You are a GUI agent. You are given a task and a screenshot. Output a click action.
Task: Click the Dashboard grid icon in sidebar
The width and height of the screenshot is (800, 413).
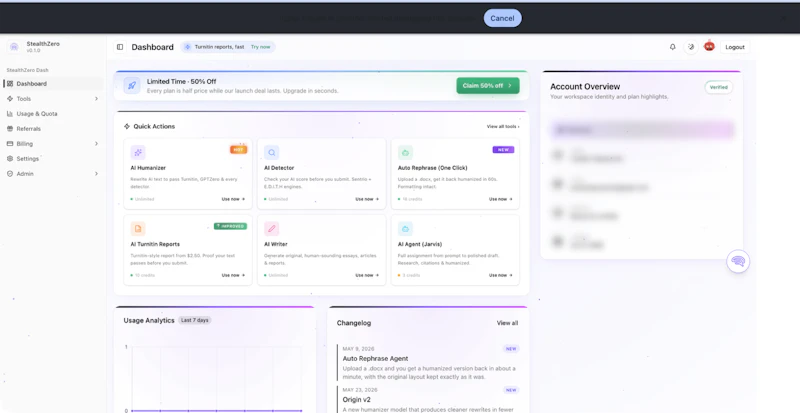[10, 84]
